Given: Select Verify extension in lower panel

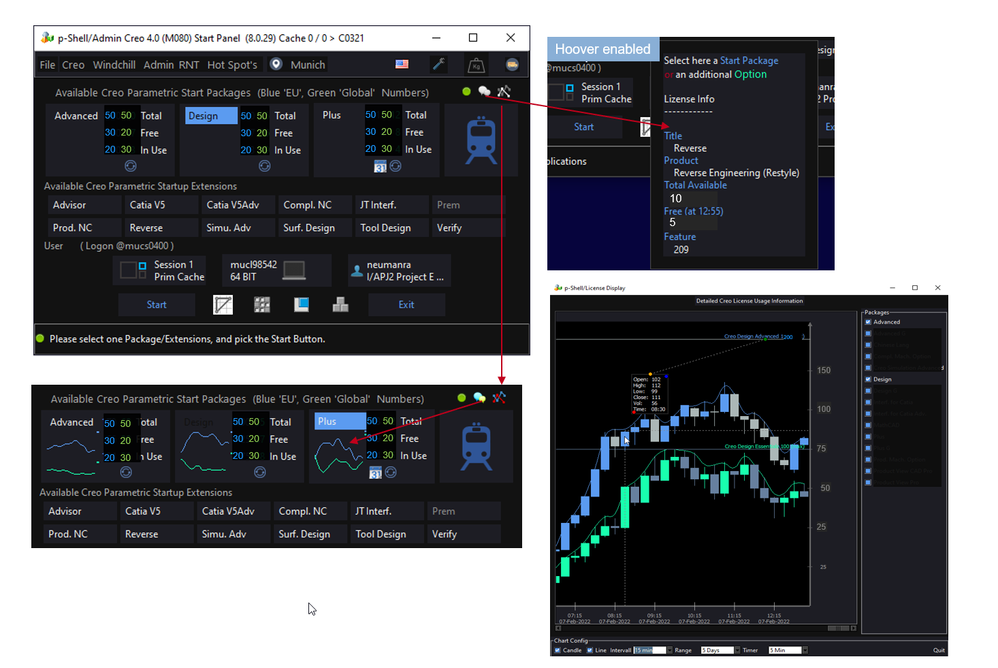Looking at the screenshot, I should coord(464,534).
